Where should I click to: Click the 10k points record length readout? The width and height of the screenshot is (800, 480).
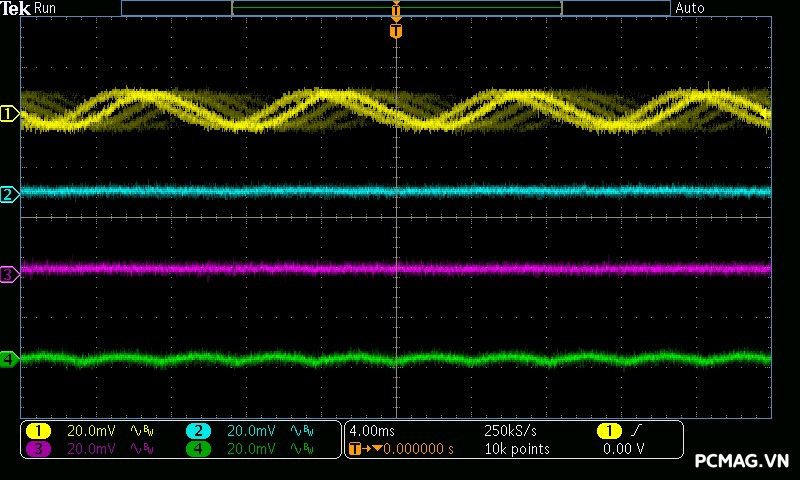click(x=516, y=449)
